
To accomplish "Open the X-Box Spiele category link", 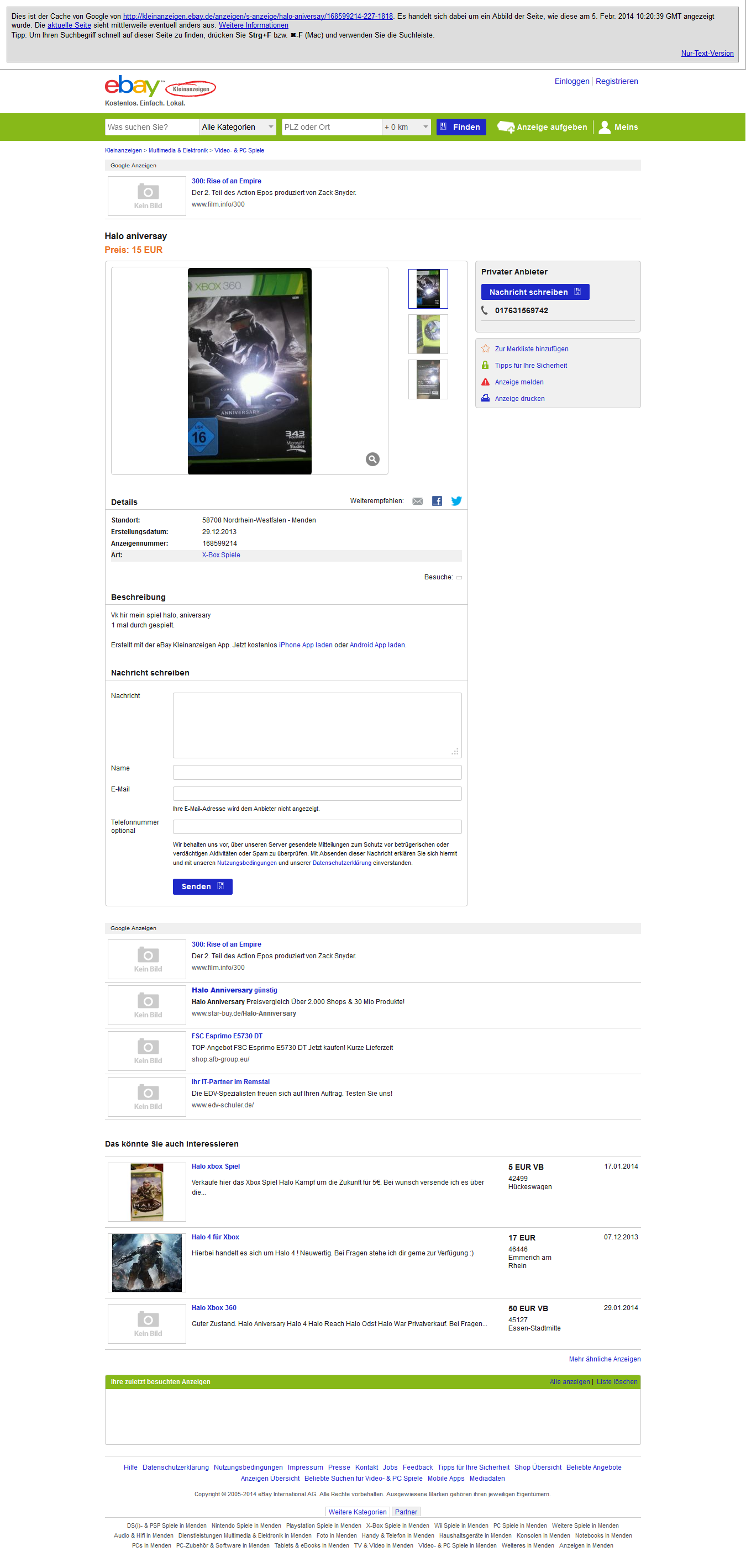I will 221,555.
